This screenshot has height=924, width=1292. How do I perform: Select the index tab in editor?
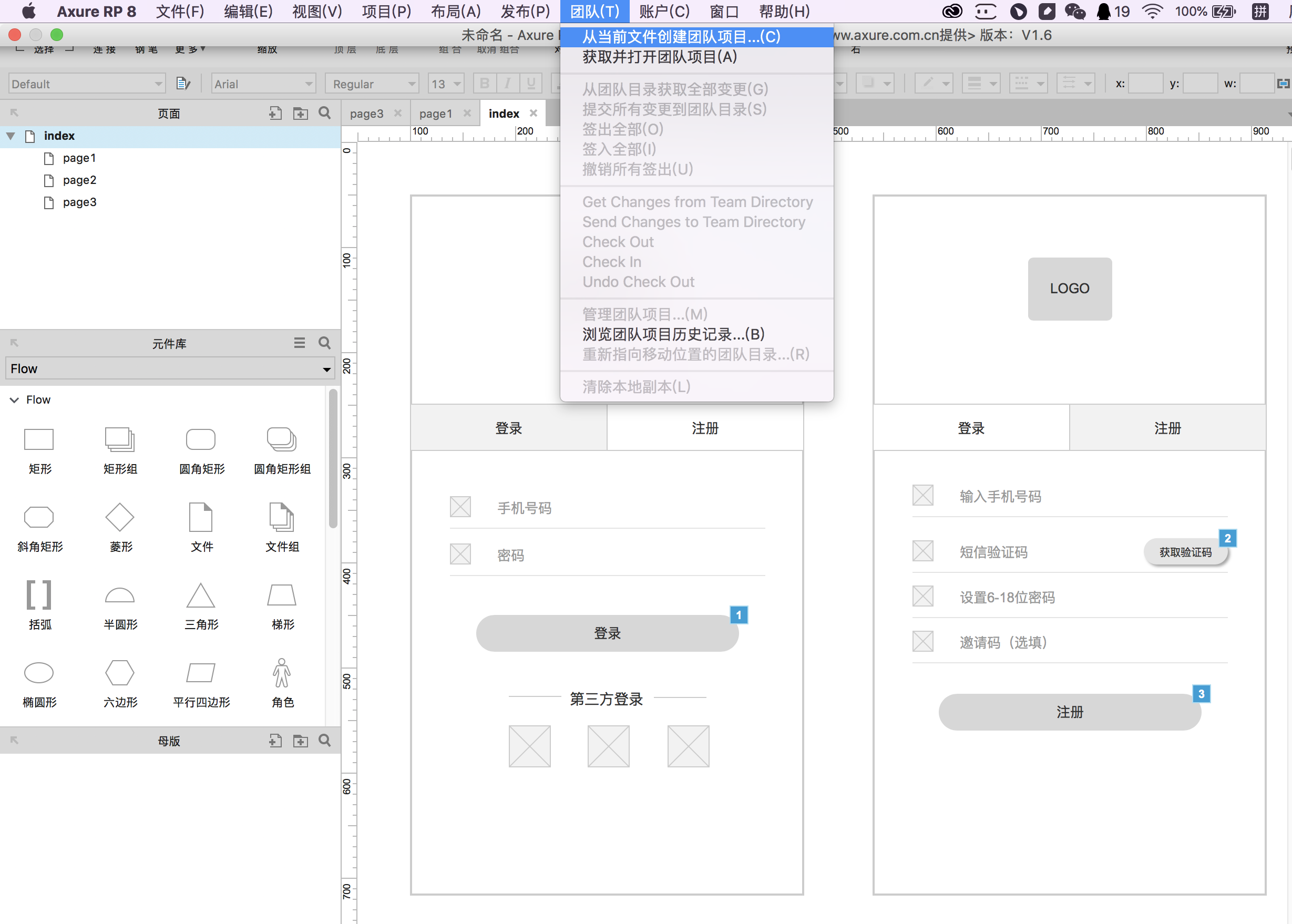click(x=504, y=113)
